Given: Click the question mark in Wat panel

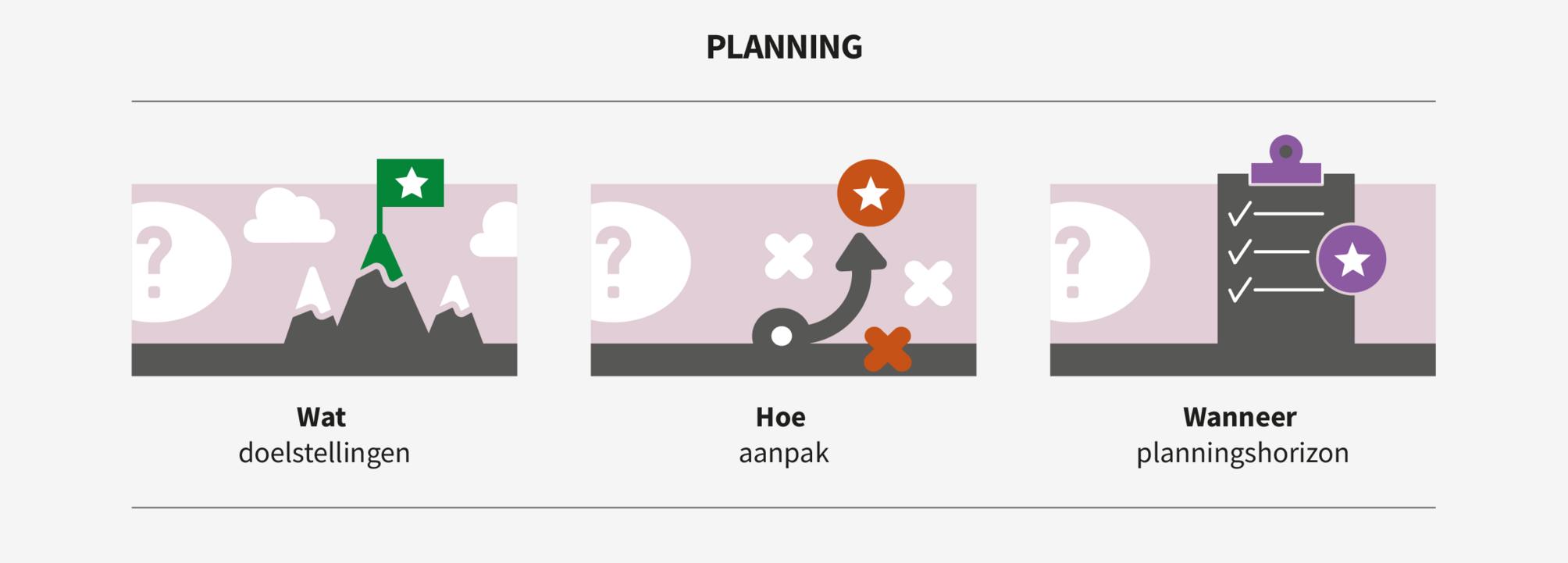Looking at the screenshot, I should [155, 262].
